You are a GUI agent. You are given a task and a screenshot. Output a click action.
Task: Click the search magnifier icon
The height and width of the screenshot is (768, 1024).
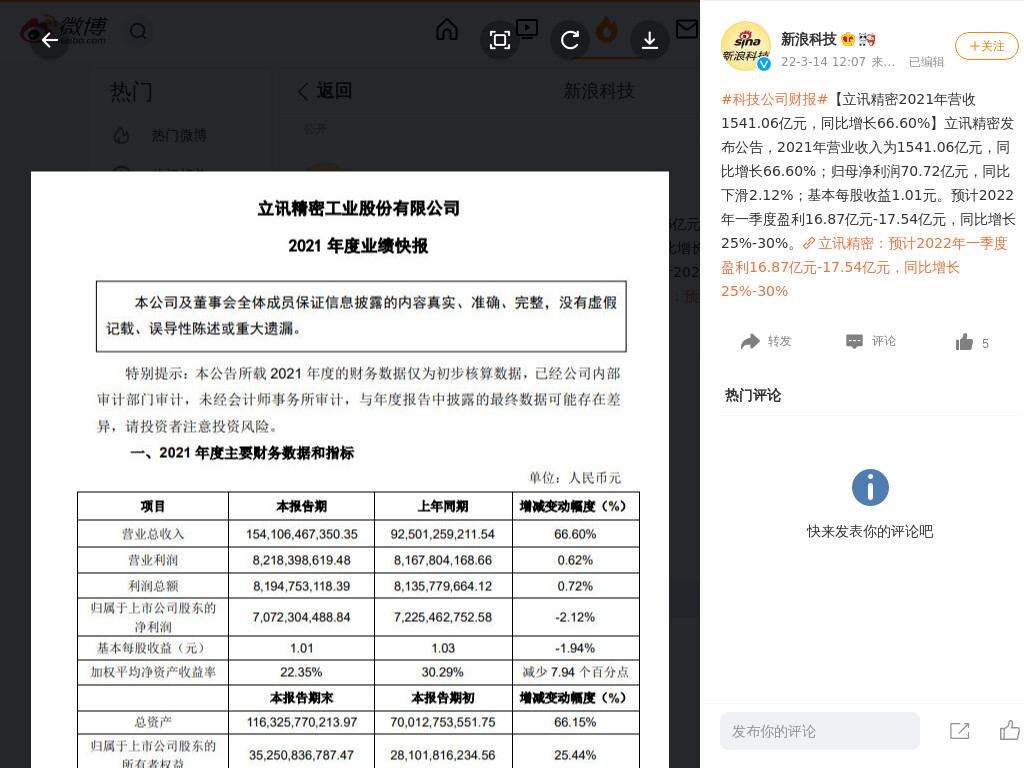tap(138, 31)
